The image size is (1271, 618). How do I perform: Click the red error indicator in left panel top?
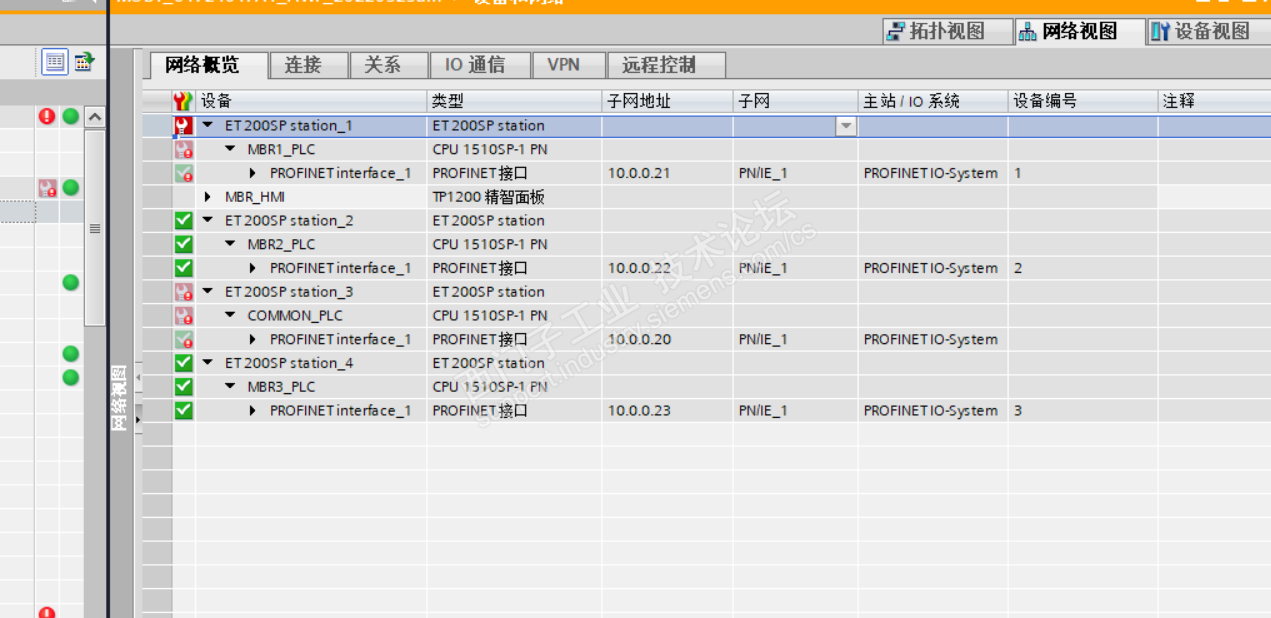coord(47,116)
